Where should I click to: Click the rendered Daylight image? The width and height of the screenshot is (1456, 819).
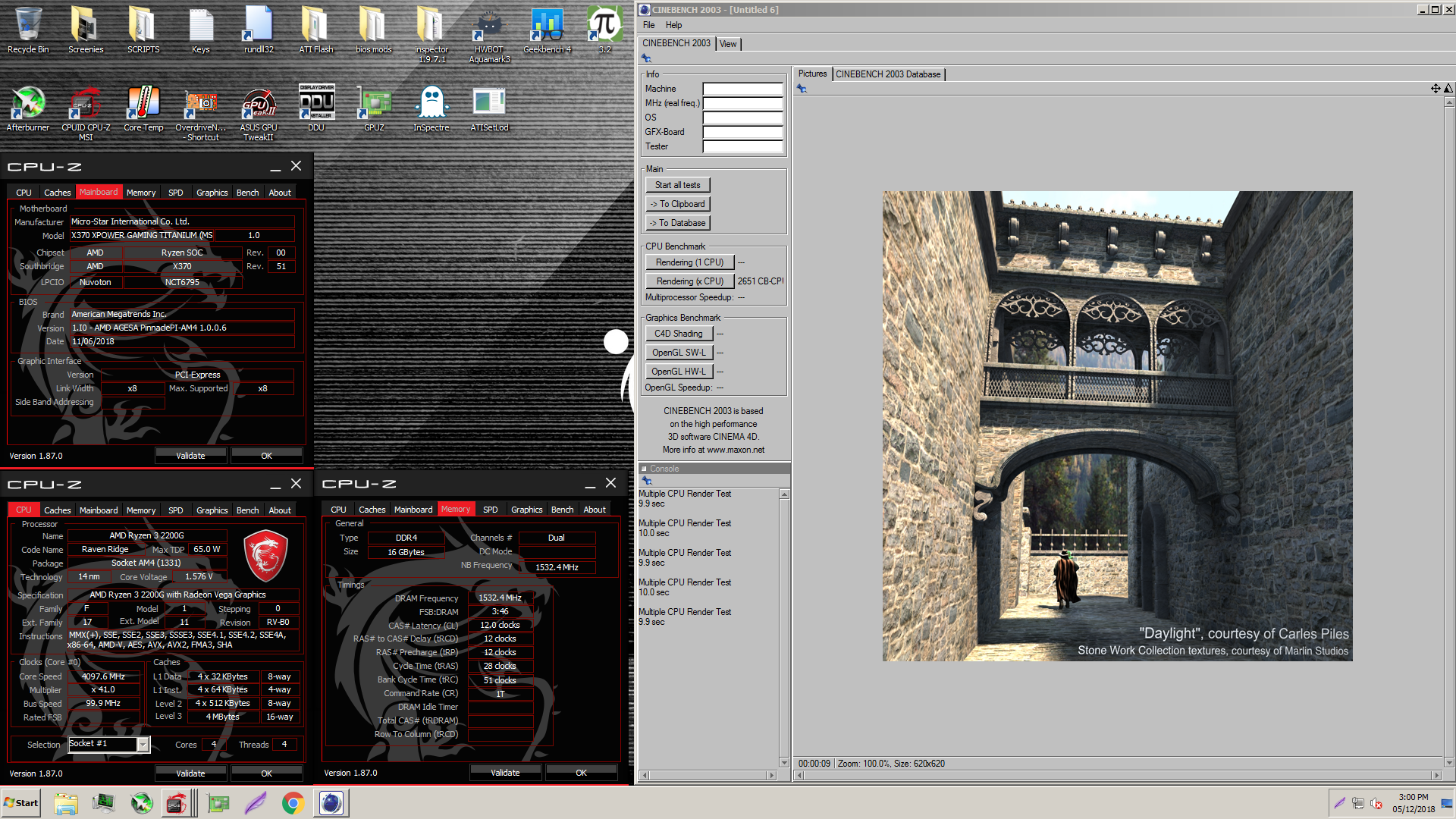pos(1117,425)
